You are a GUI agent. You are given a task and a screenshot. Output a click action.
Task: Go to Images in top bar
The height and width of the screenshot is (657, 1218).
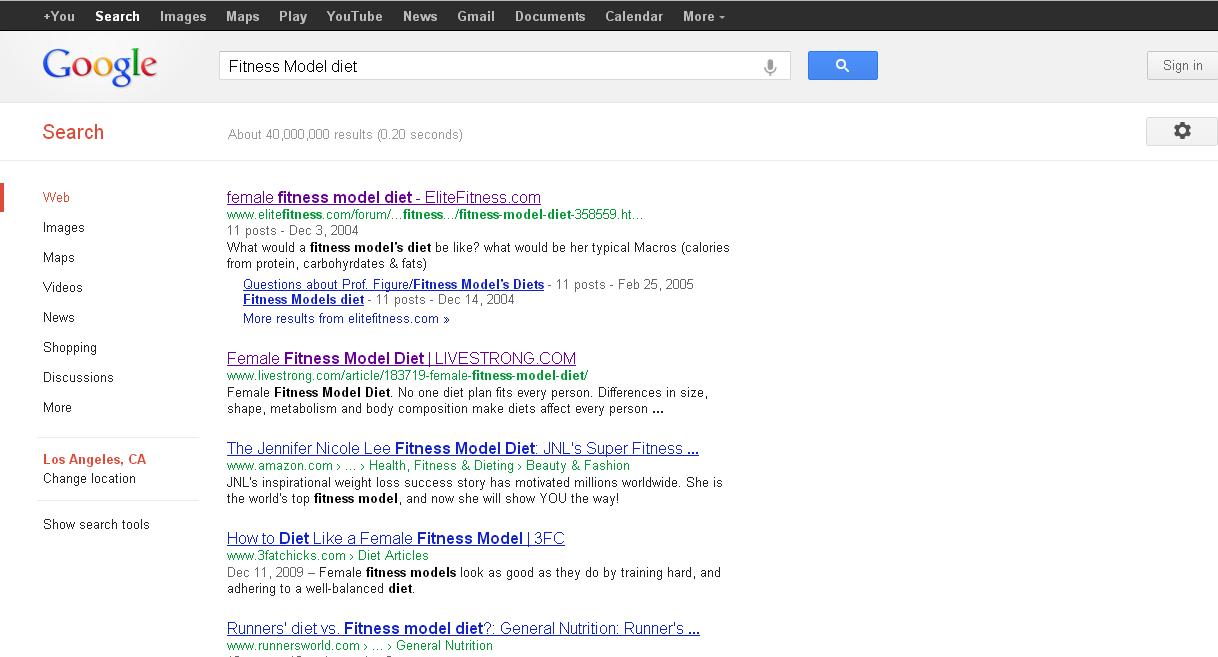click(183, 16)
